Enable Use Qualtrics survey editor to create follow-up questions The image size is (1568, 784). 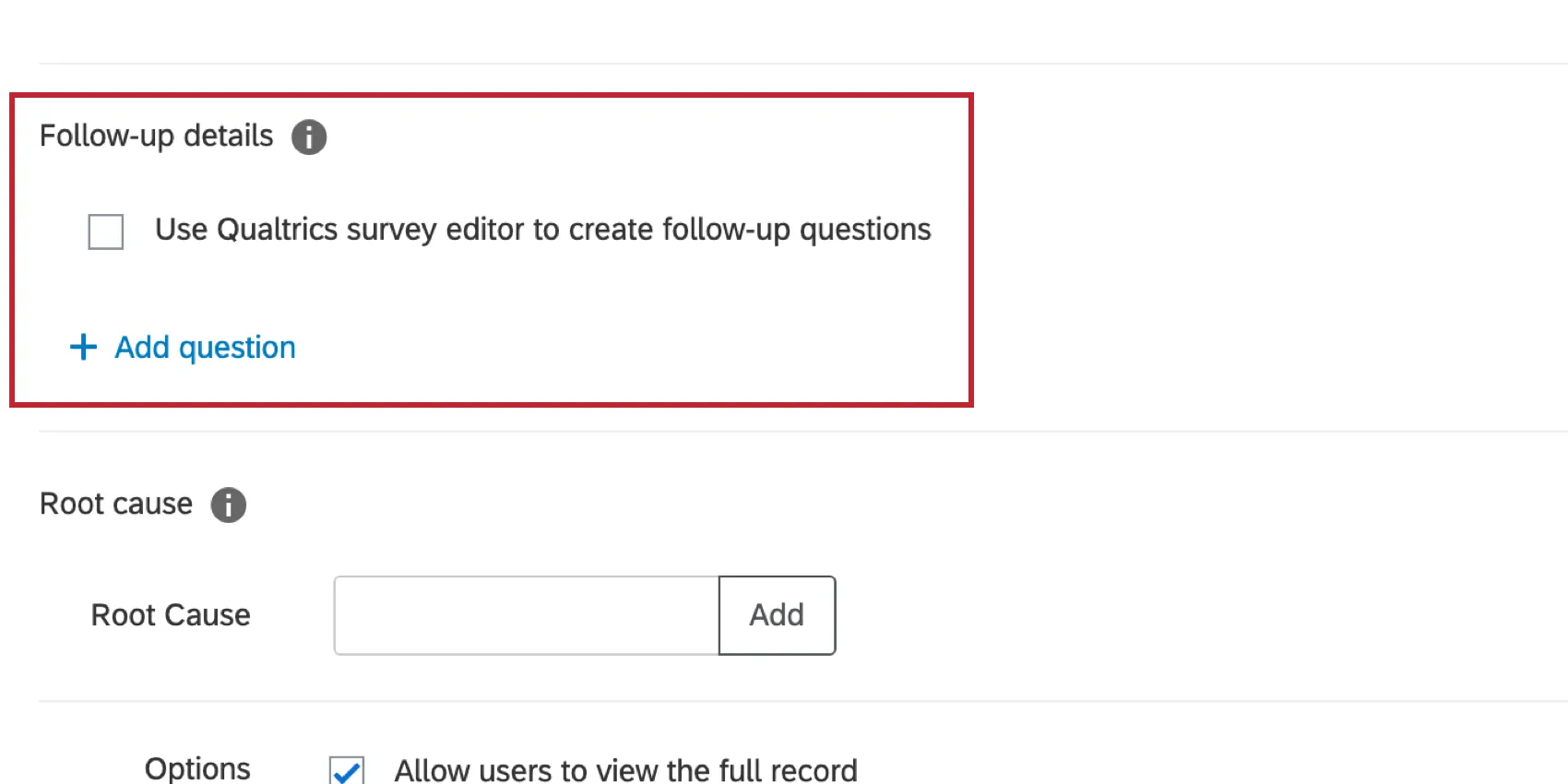(104, 232)
